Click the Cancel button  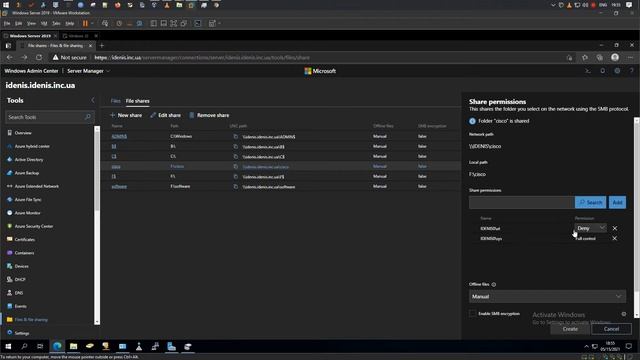click(611, 329)
